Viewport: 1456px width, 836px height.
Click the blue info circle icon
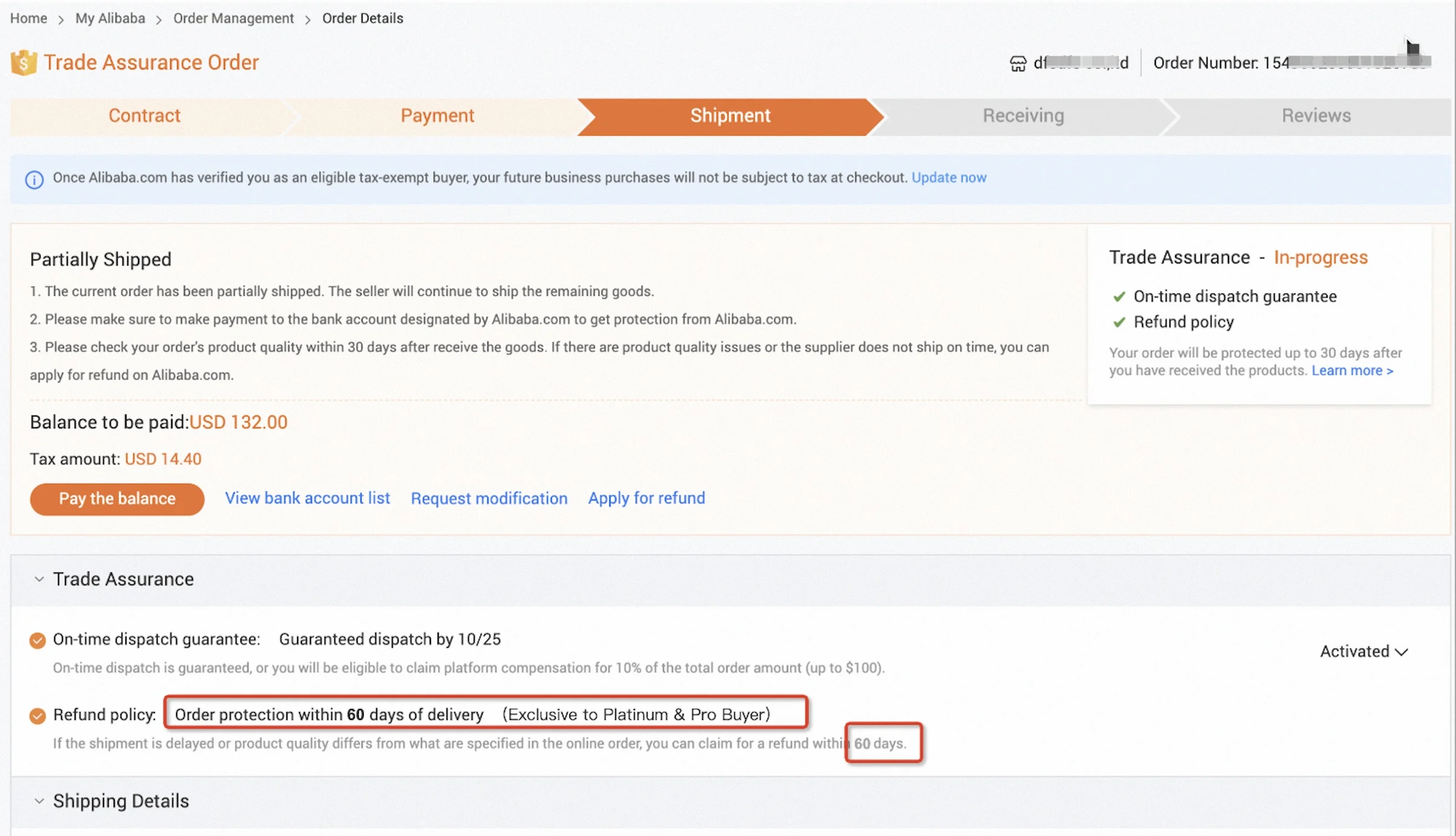(x=34, y=179)
